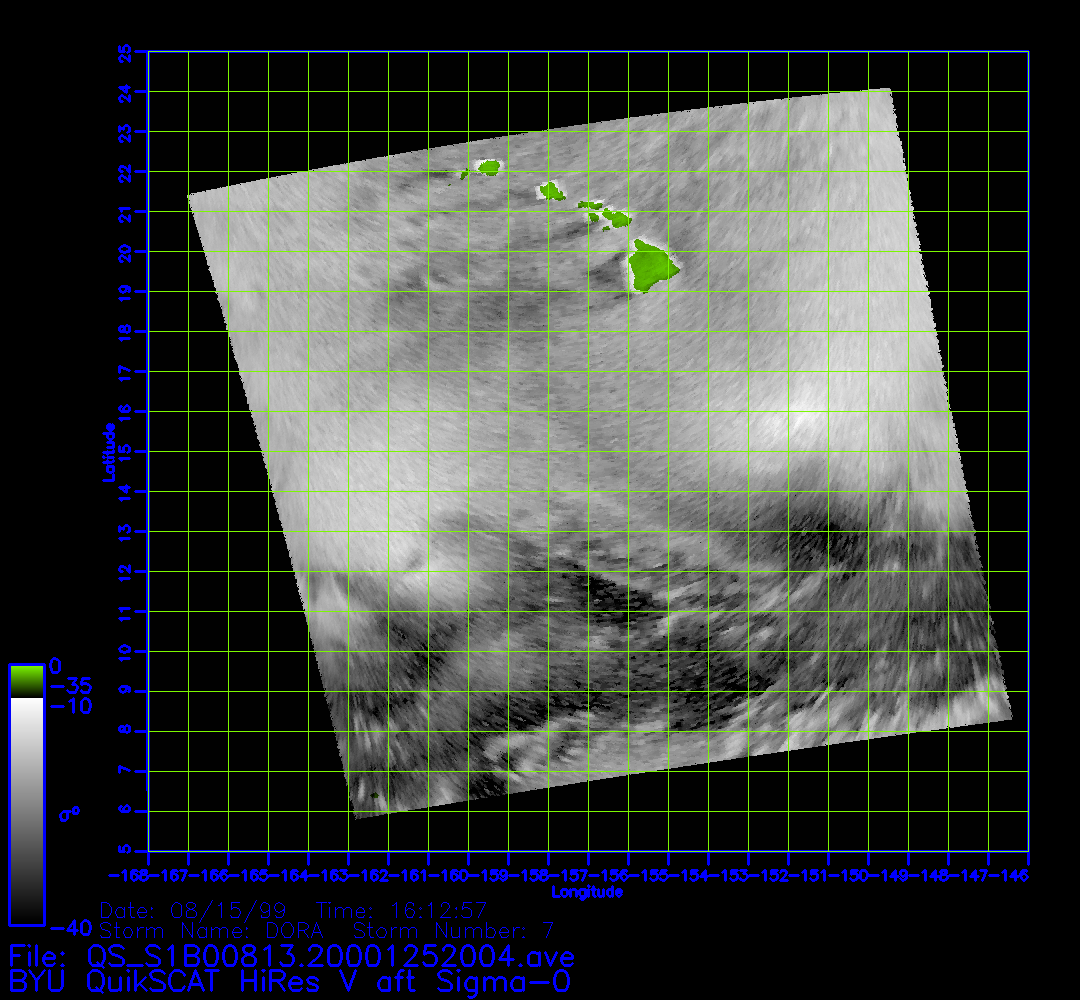This screenshot has width=1080, height=1000.
Task: Click the Big Island of Hawaii
Action: click(651, 265)
